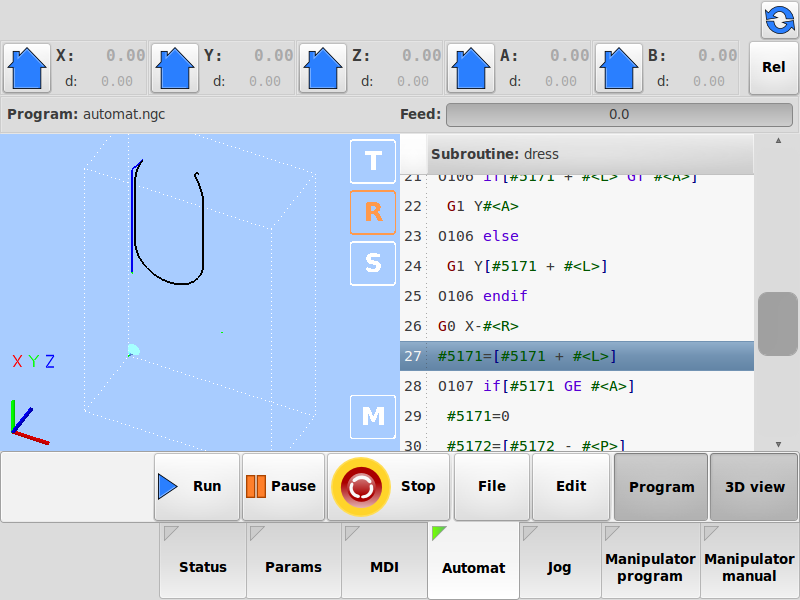Select code line 28 'O107 if[#5171 GE #<A>]'
The height and width of the screenshot is (600, 800).
577,386
